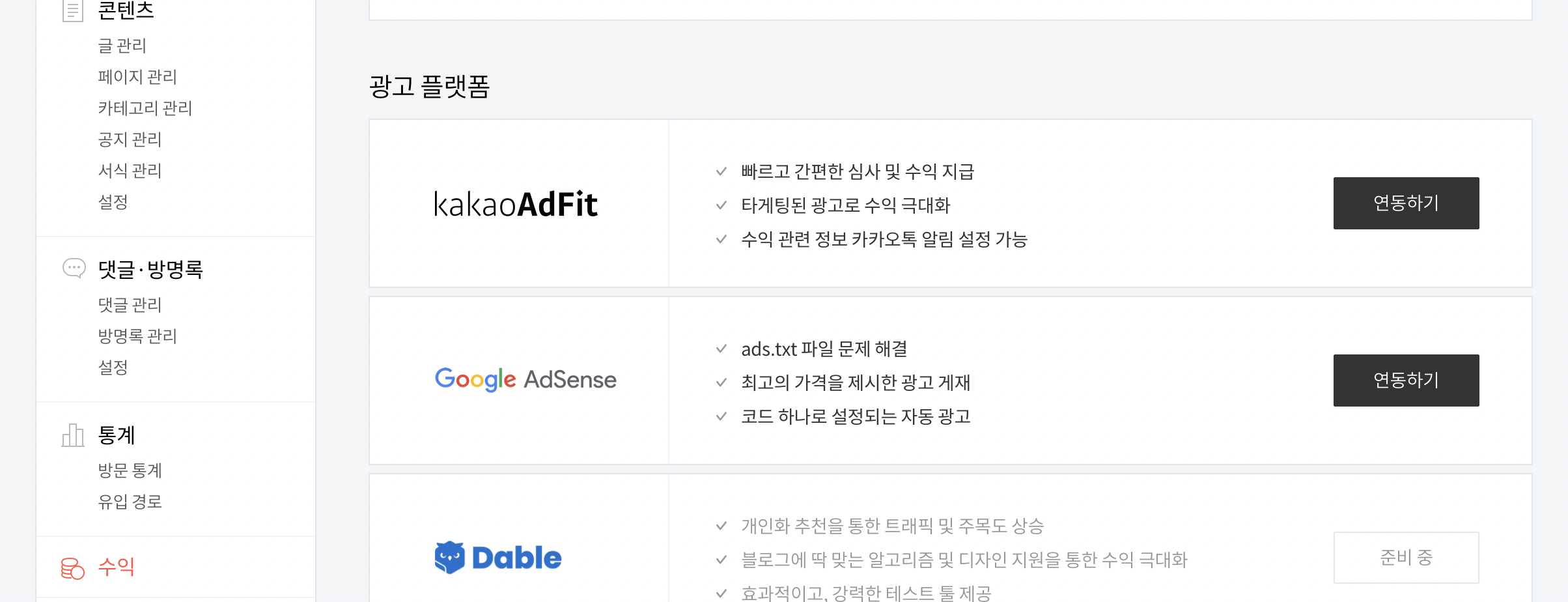Open 서식 관리 page
Screen dimensions: 1568x602
[130, 171]
